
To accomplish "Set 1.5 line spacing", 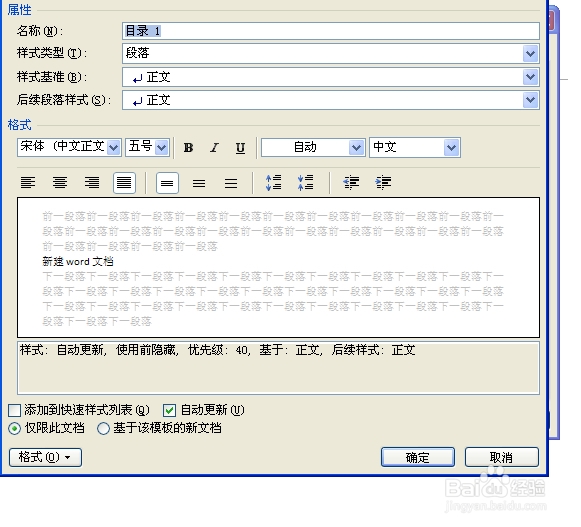I will tap(199, 183).
